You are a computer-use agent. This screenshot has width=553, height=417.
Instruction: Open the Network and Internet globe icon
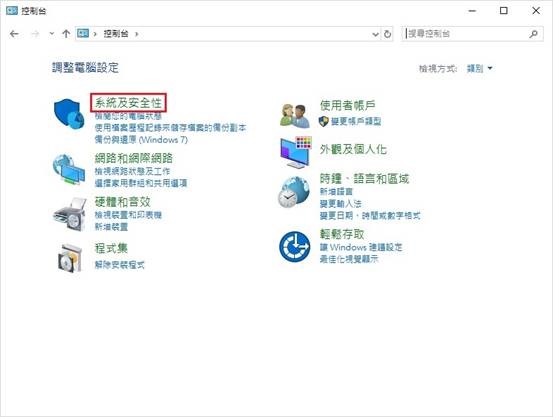click(69, 169)
